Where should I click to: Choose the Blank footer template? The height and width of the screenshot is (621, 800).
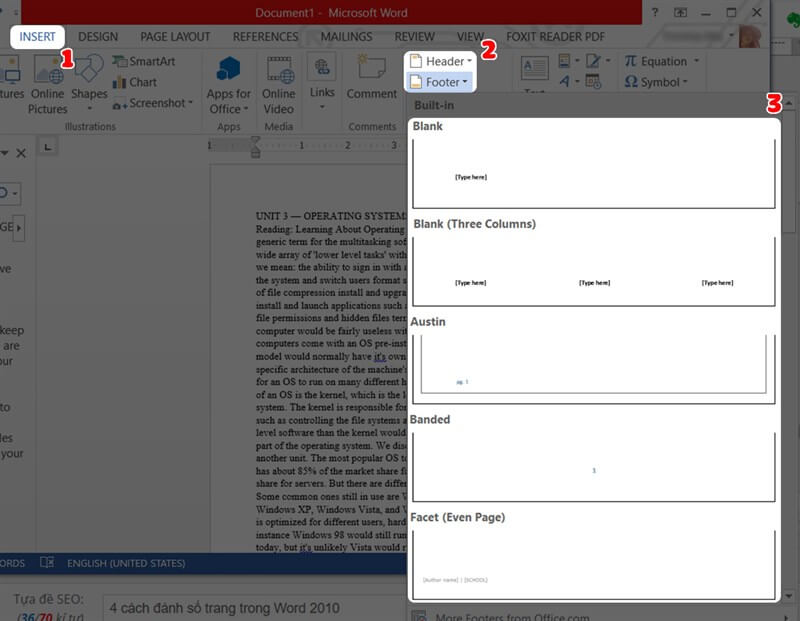594,172
